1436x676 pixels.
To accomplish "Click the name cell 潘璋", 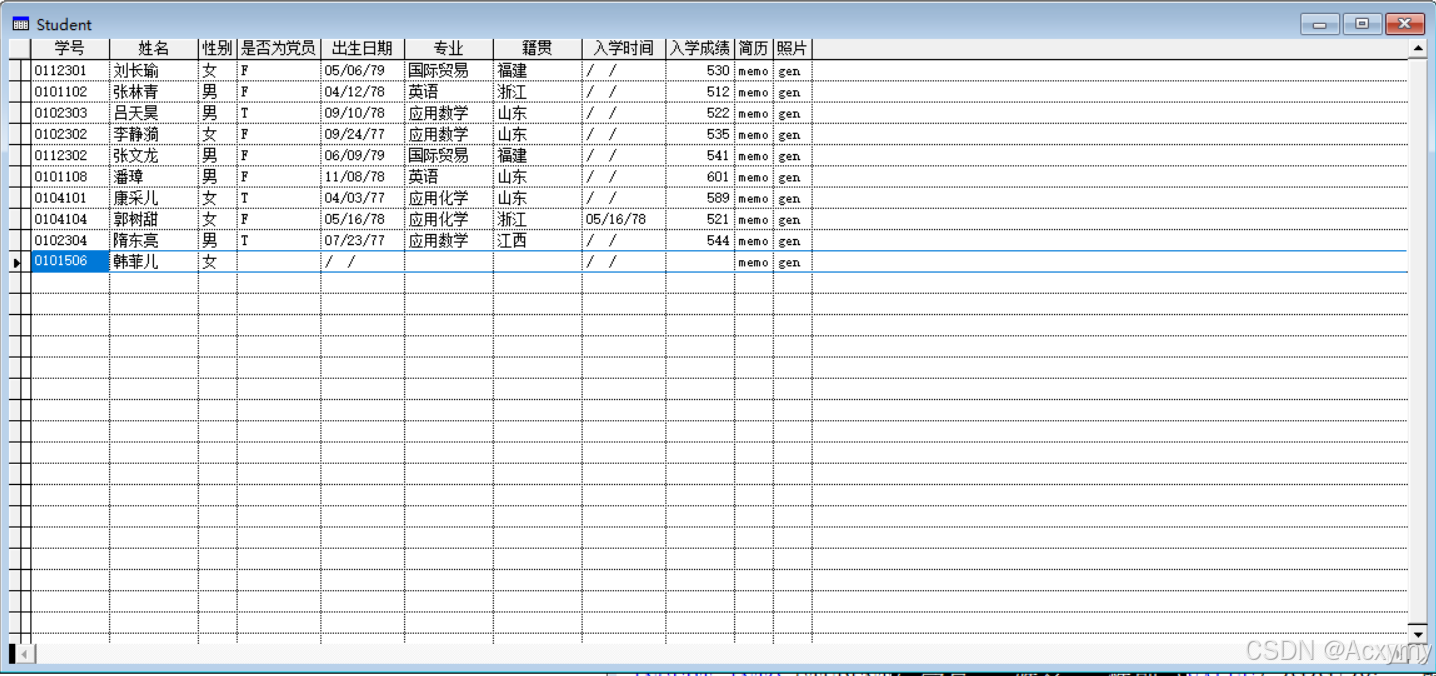I will pos(154,176).
